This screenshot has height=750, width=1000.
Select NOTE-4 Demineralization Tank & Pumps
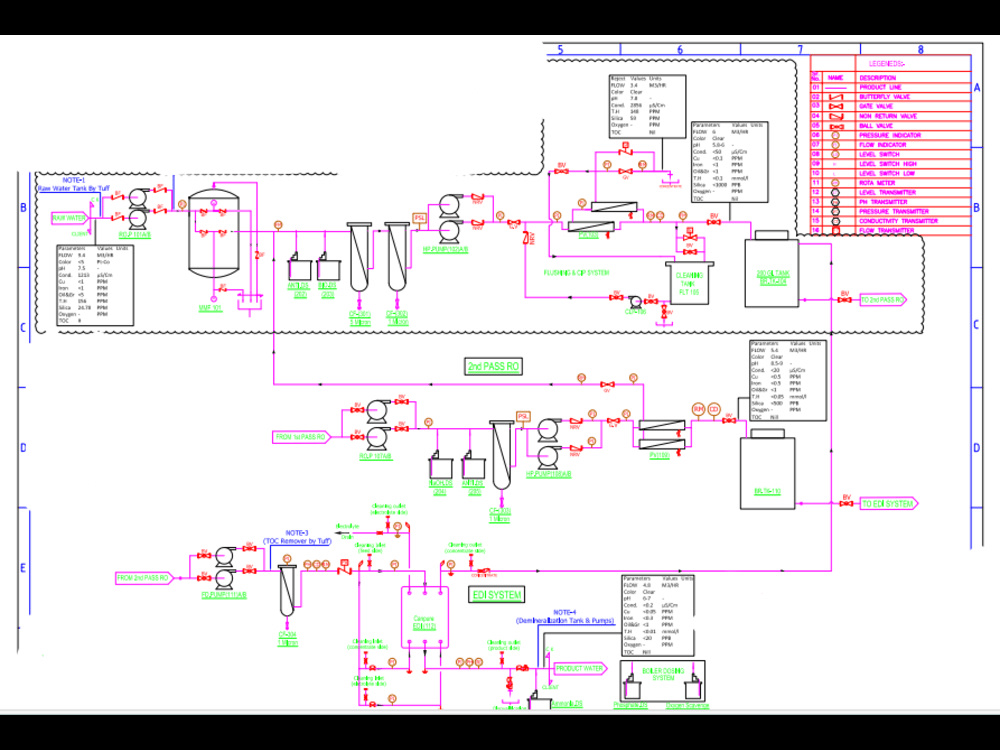pyautogui.click(x=565, y=616)
